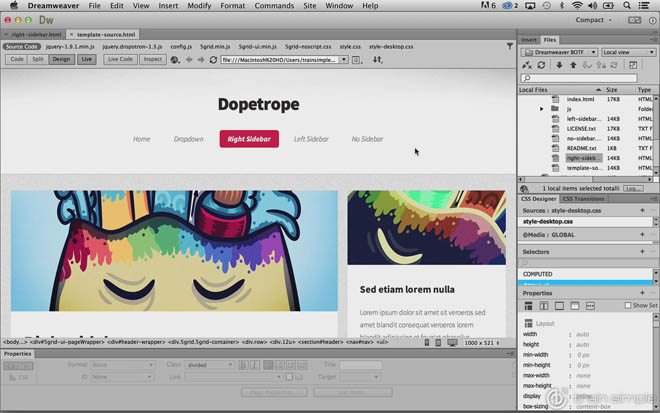660x413 pixels.
Task: Click the Left Sidebar nav link
Action: tap(311, 139)
